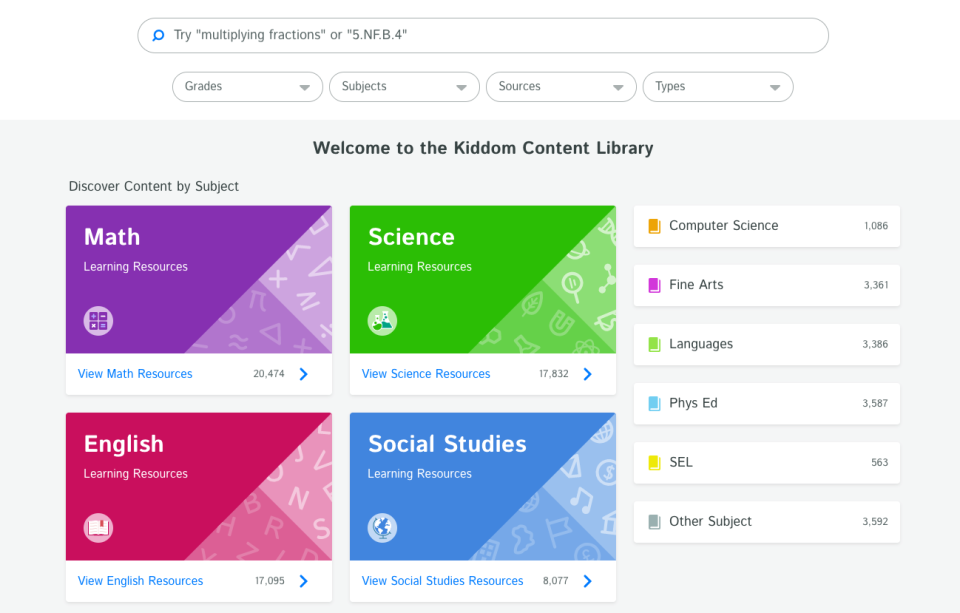Expand the Subjects filter

pyautogui.click(x=403, y=87)
